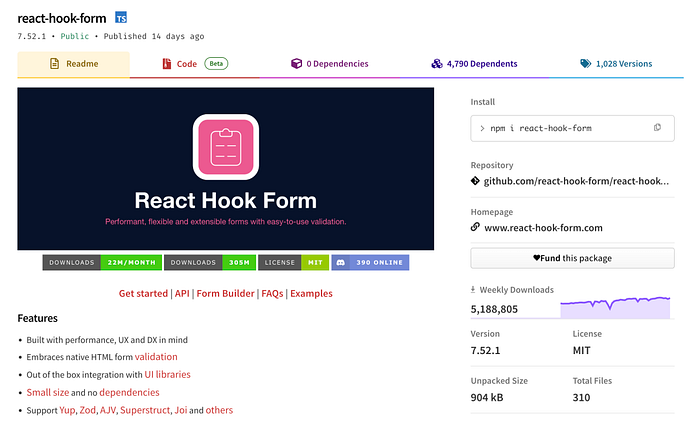
Task: Open the API link
Action: pos(182,294)
